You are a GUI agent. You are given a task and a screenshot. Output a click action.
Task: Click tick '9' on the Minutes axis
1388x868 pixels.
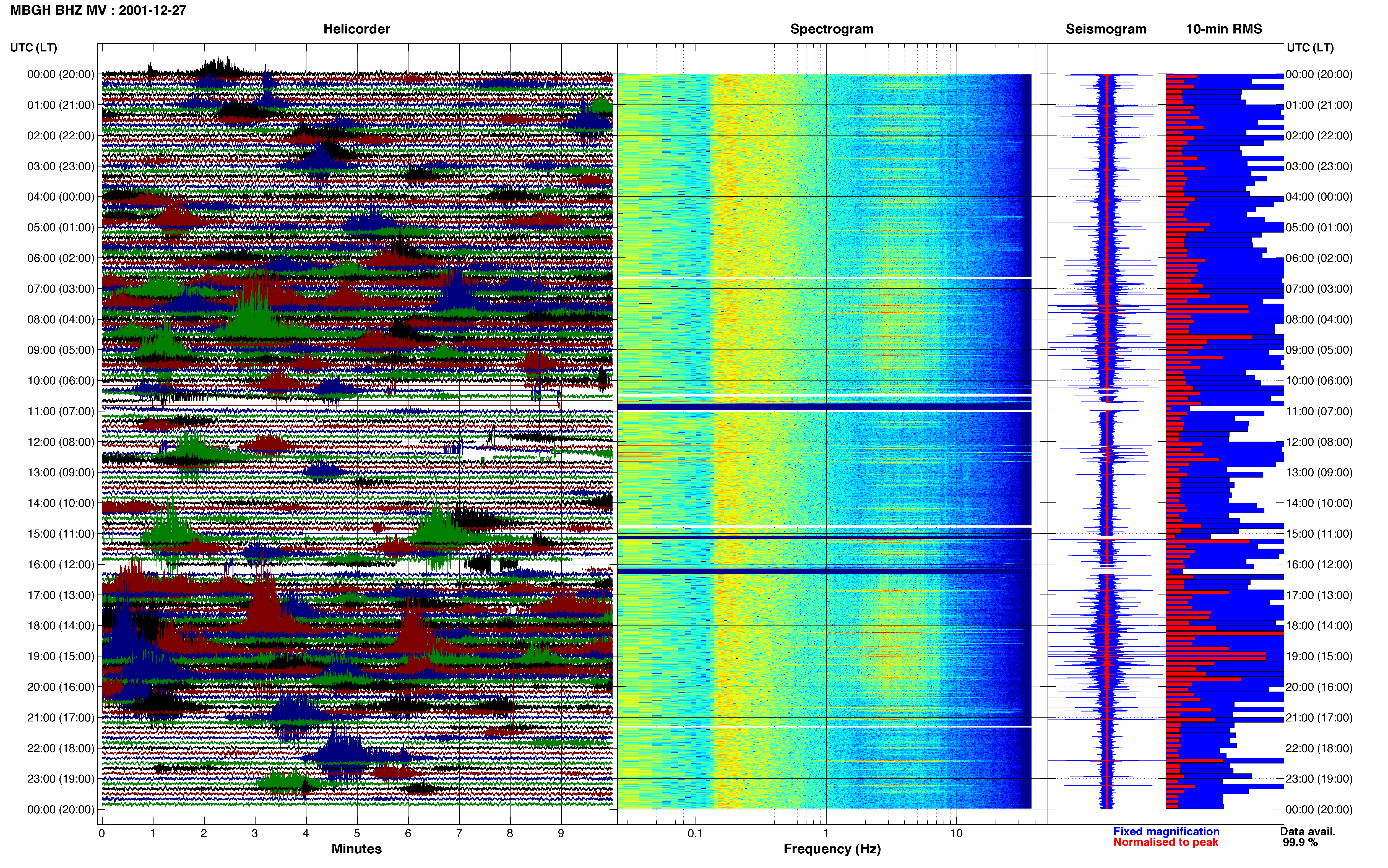click(561, 833)
